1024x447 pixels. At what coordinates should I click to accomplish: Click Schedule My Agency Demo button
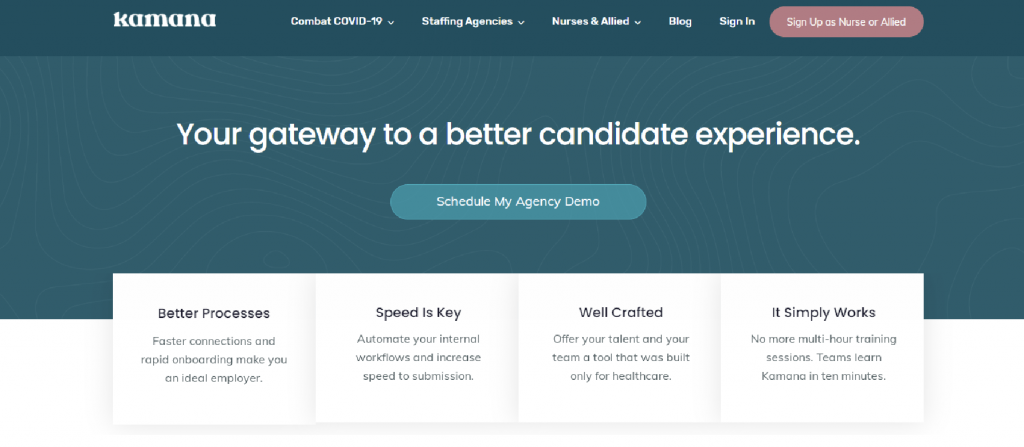tap(518, 201)
